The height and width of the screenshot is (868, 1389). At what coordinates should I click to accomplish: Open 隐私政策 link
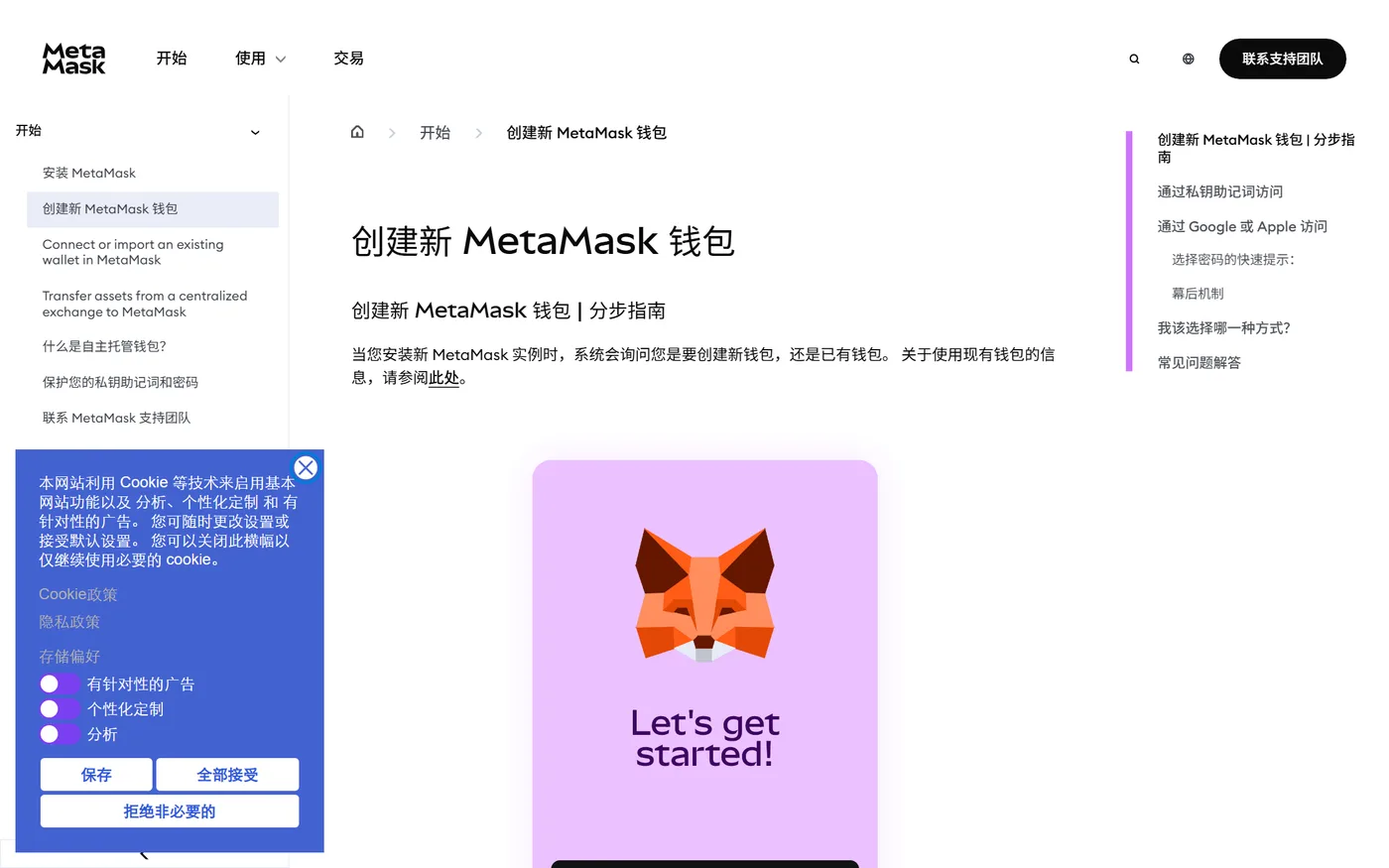coord(69,622)
